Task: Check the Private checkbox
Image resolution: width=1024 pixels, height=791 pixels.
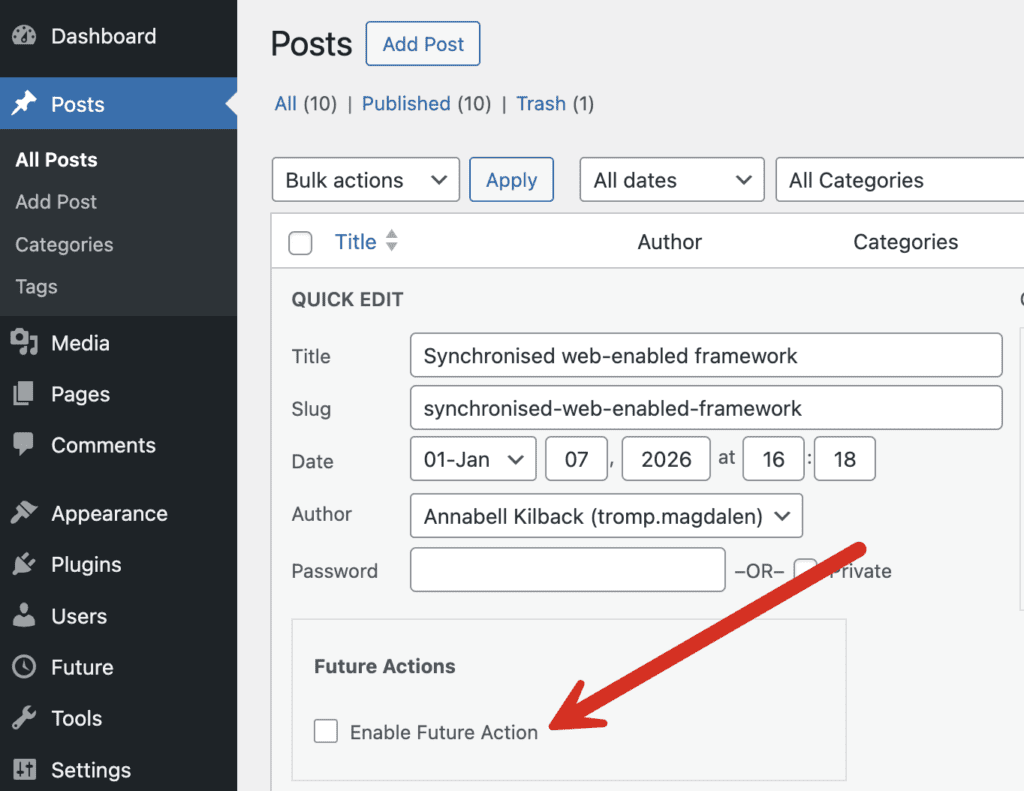Action: click(x=805, y=570)
